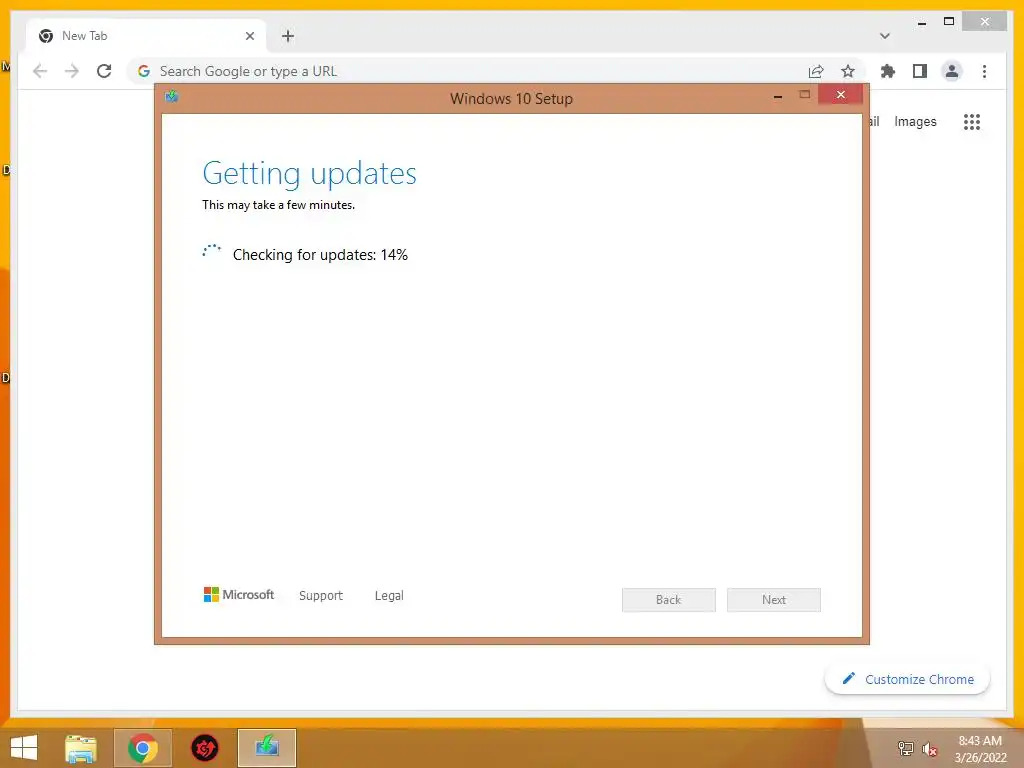Screen dimensions: 1024x768
Task: Open Images link on Google page
Action: click(915, 121)
